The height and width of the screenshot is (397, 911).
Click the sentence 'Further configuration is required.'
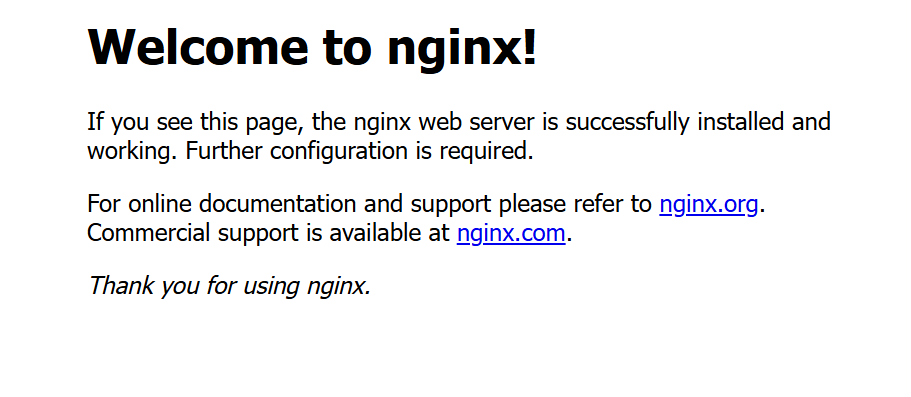(359, 152)
